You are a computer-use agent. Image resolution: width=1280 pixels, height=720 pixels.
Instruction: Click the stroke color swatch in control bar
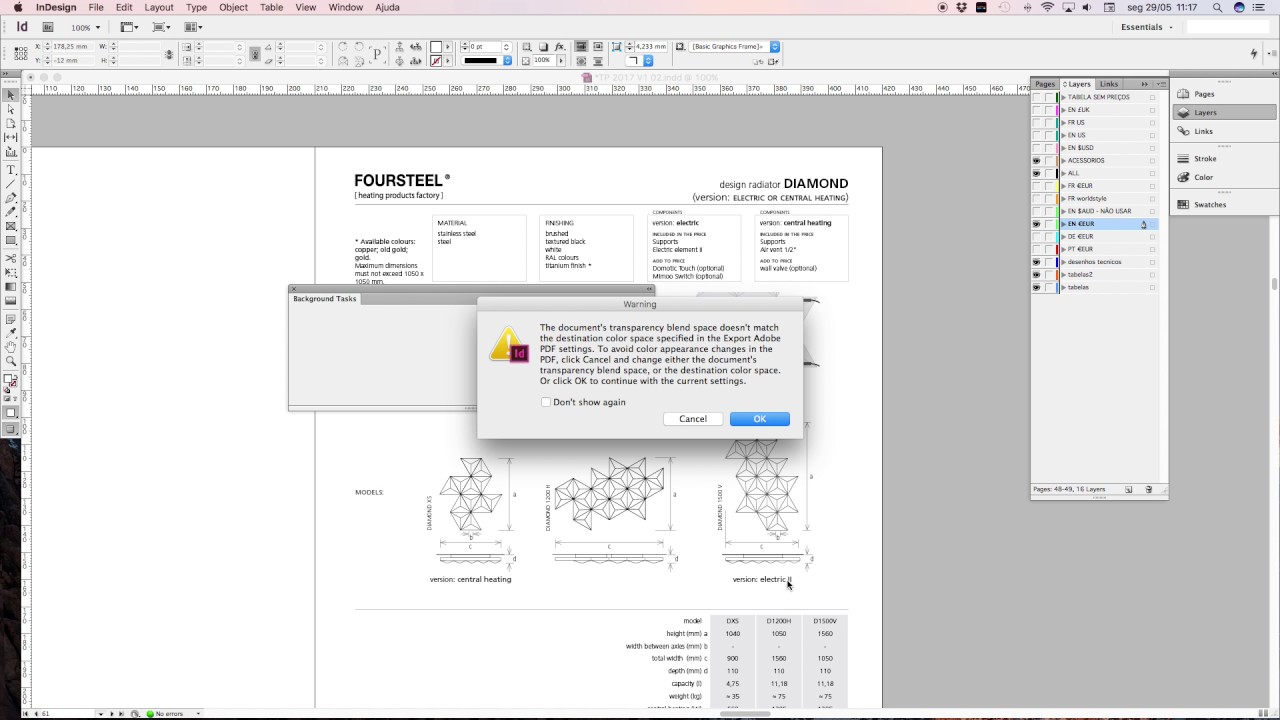point(436,61)
